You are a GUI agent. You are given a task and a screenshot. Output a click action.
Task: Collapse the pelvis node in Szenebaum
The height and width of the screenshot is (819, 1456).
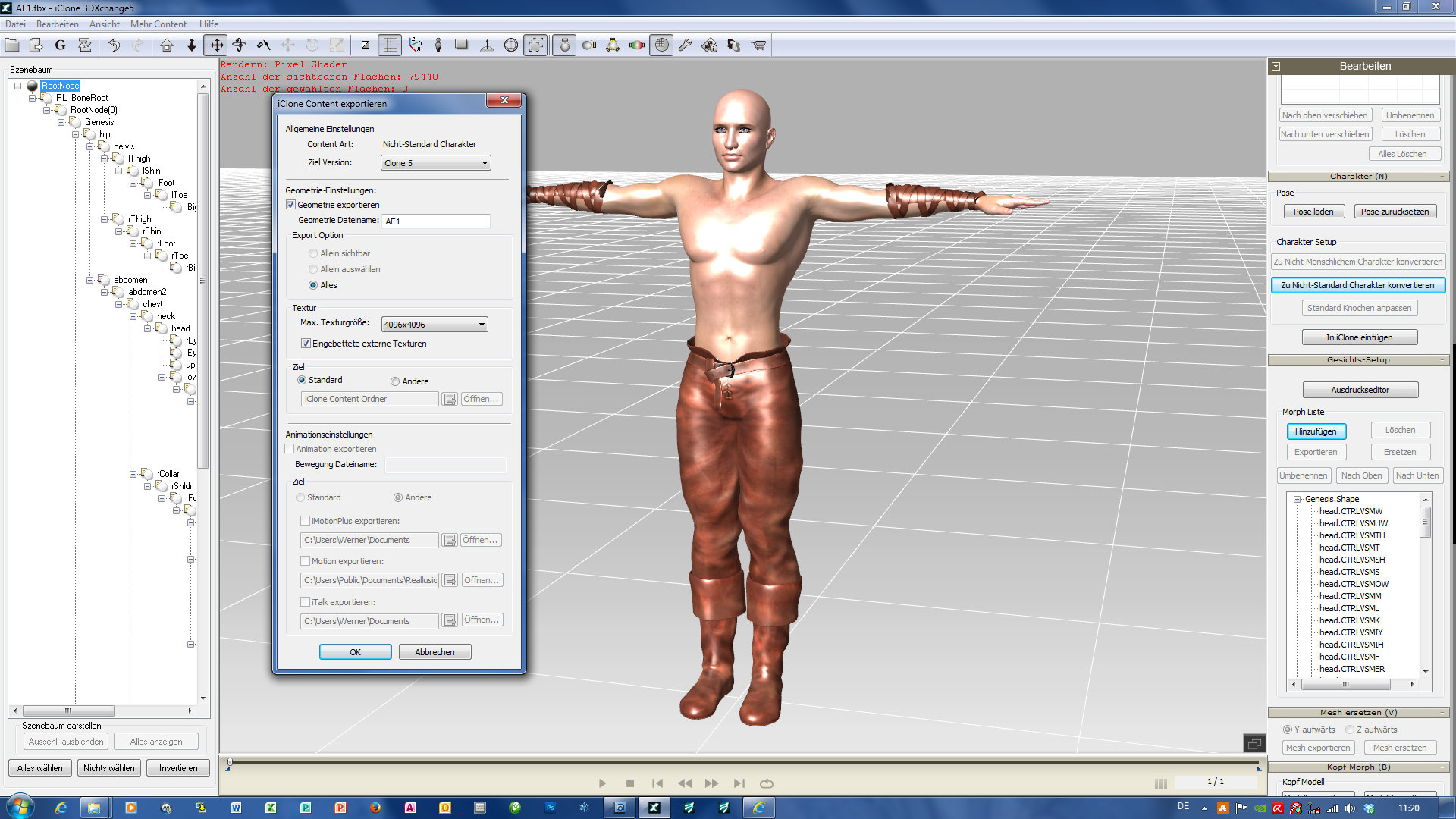[x=90, y=146]
